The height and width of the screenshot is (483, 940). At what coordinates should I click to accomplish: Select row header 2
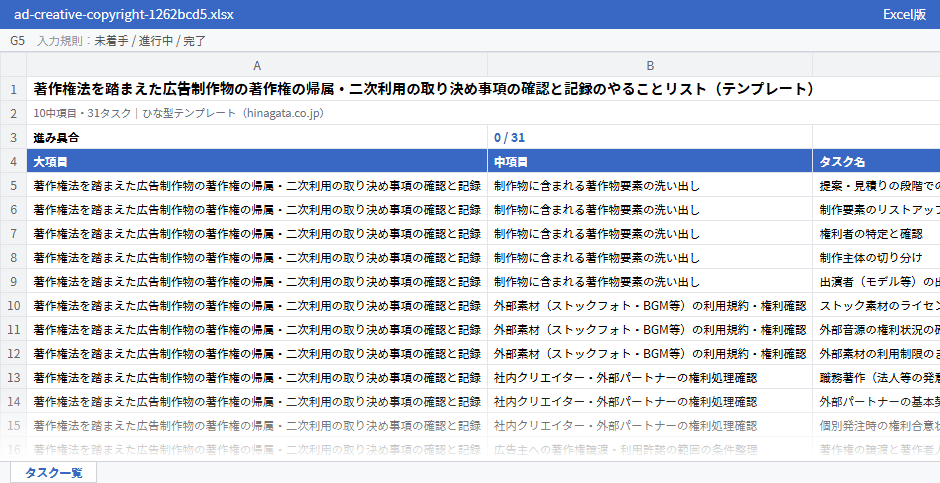coord(13,113)
